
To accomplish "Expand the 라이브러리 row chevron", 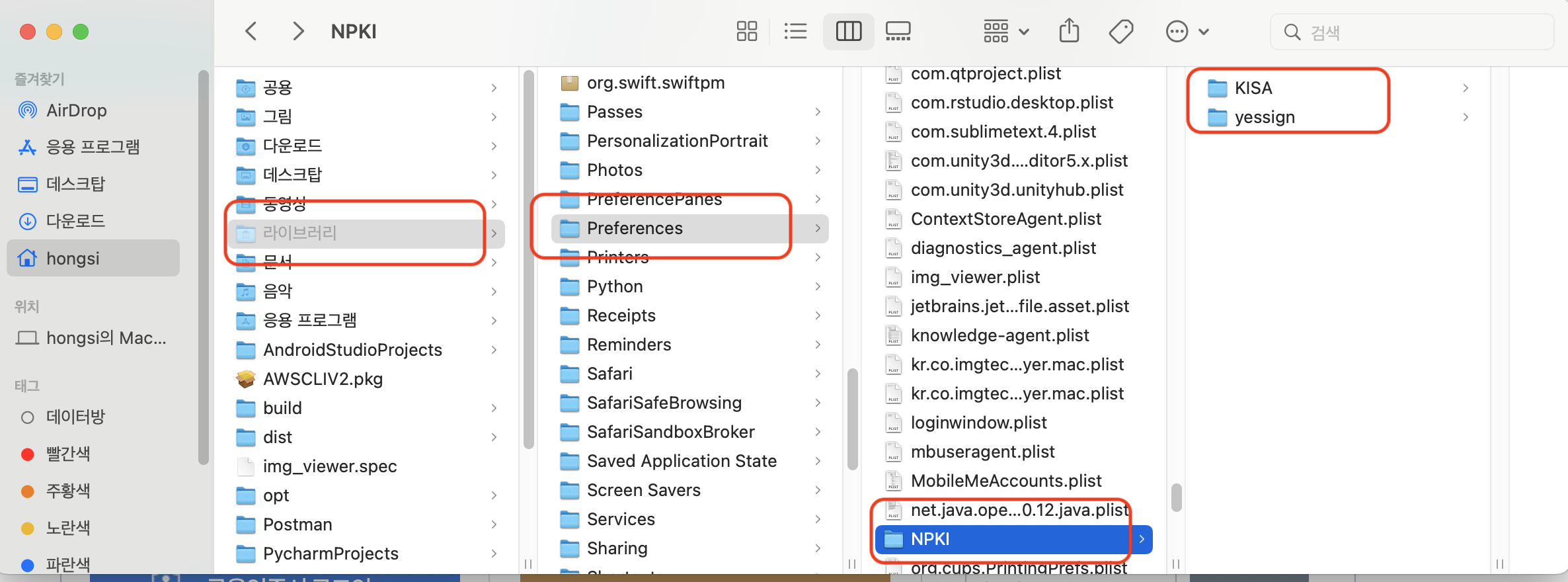I will [494, 233].
